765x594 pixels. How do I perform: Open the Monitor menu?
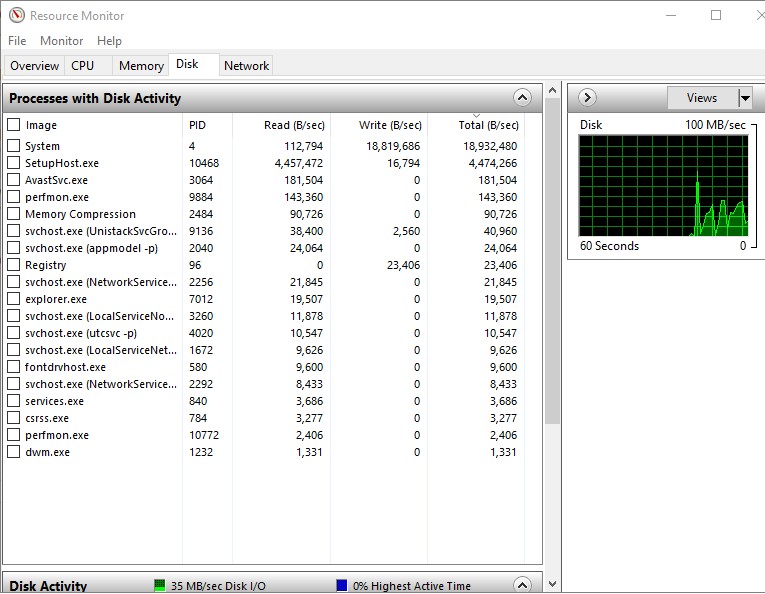coord(61,40)
